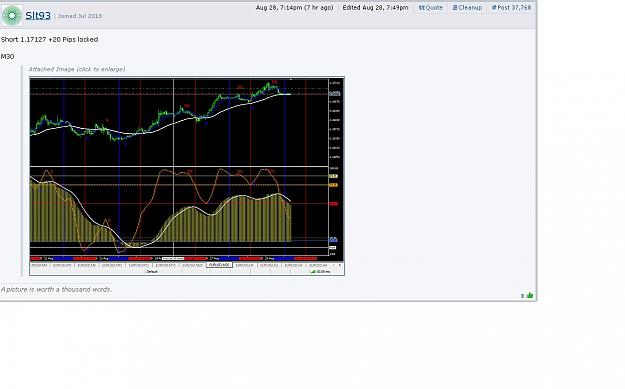
Task: Click the 'A picture is worth a thousand words.' signature
Action: click(x=56, y=289)
